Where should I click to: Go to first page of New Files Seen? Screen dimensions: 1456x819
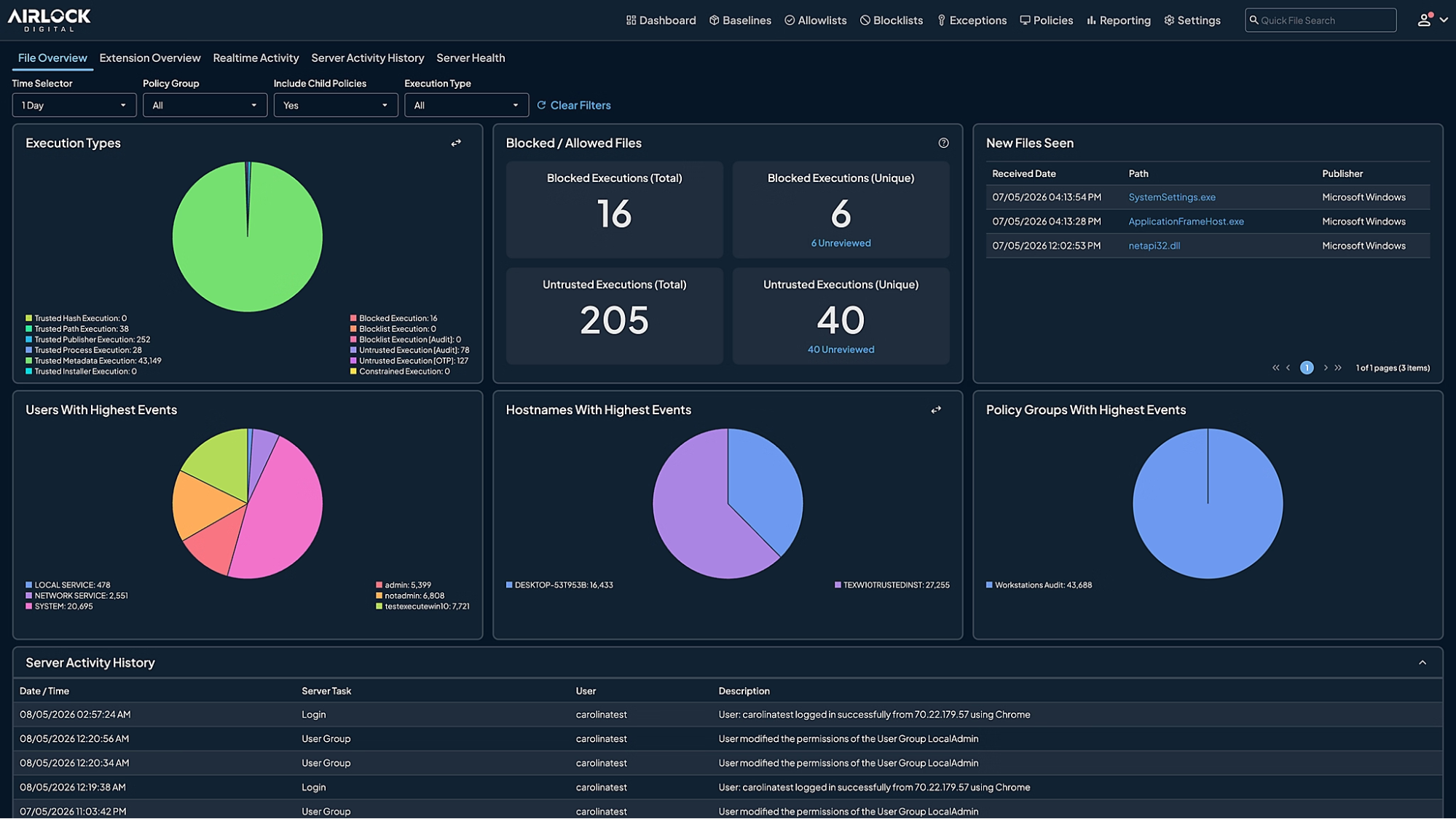click(1275, 368)
